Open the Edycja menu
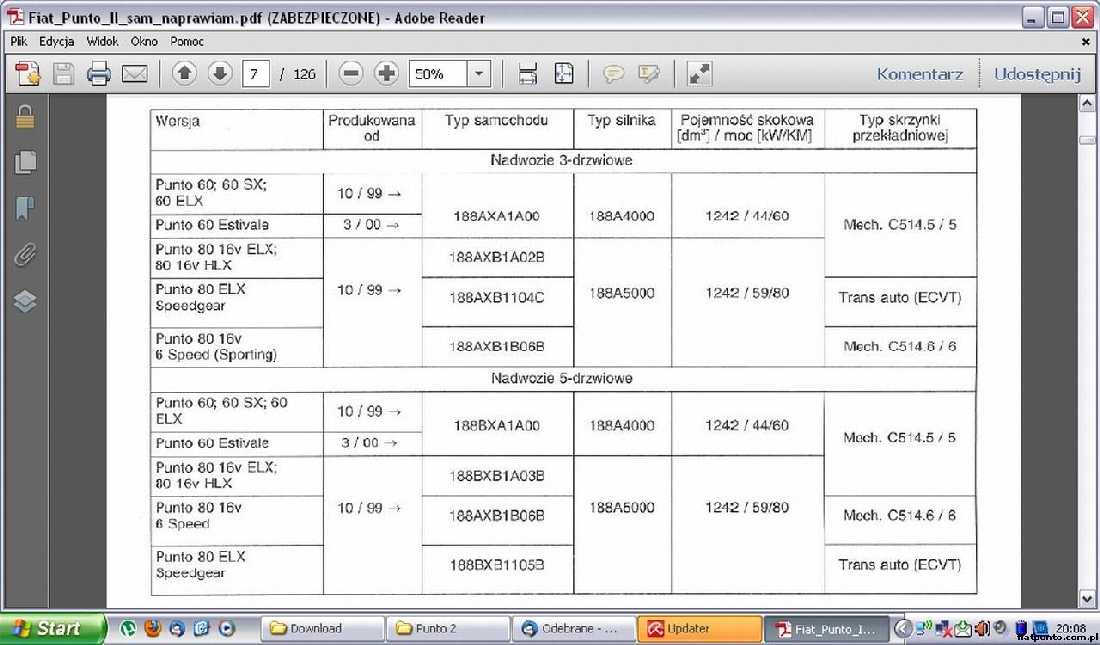1100x645 pixels. click(57, 41)
